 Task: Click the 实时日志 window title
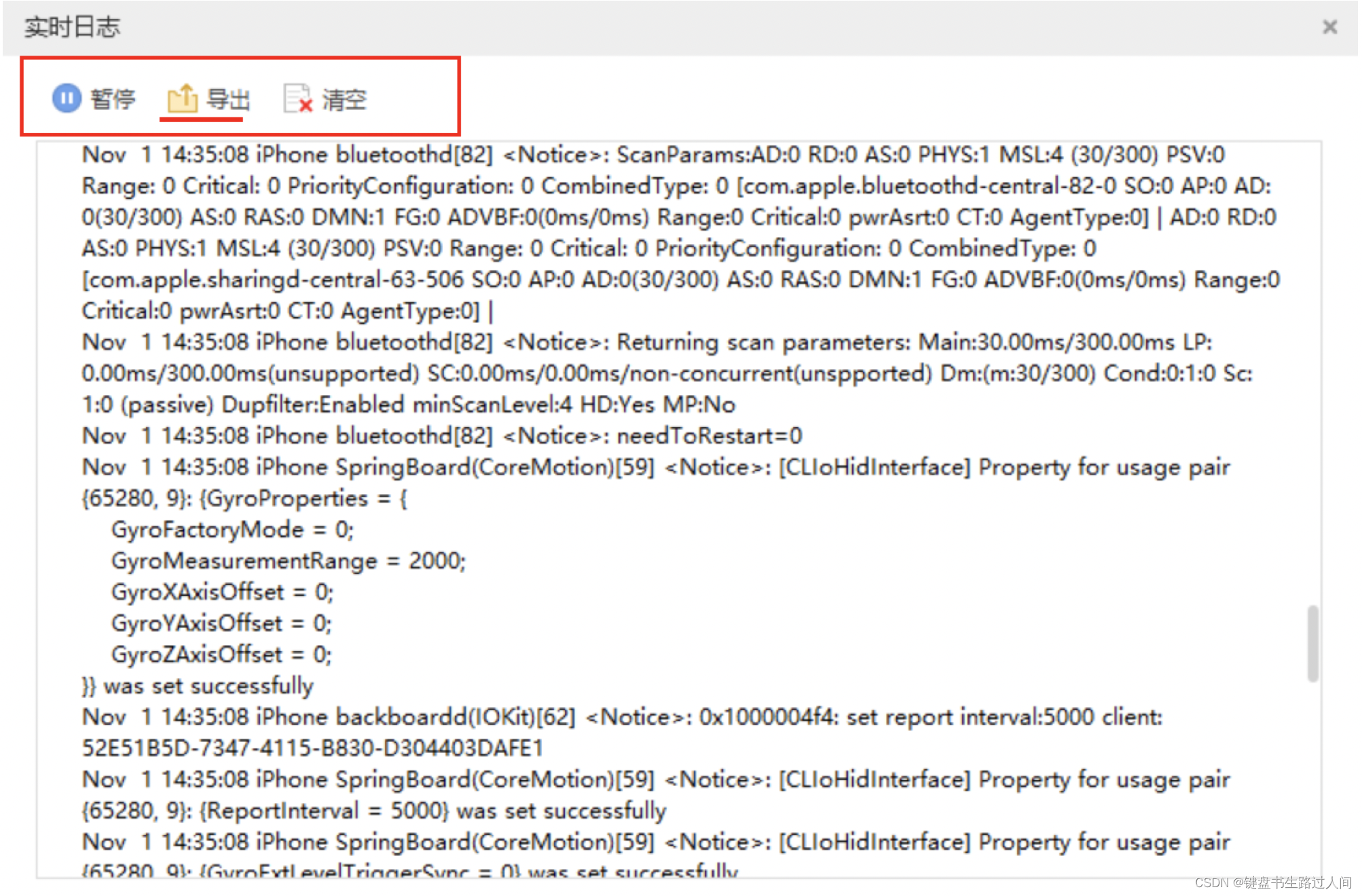click(x=72, y=27)
